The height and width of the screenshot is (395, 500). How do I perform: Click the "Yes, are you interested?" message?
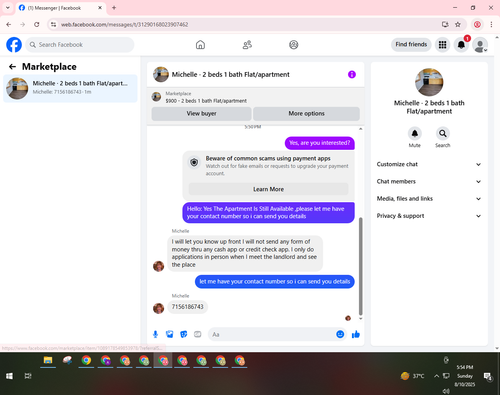319,143
